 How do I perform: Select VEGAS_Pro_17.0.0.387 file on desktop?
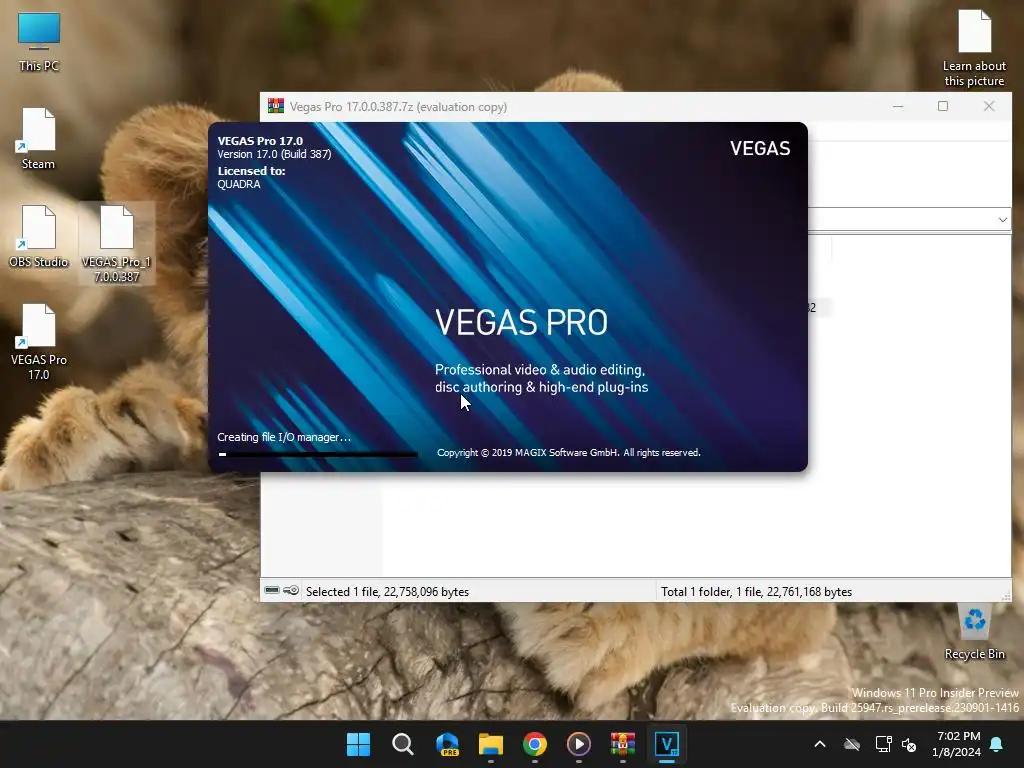coord(116,244)
